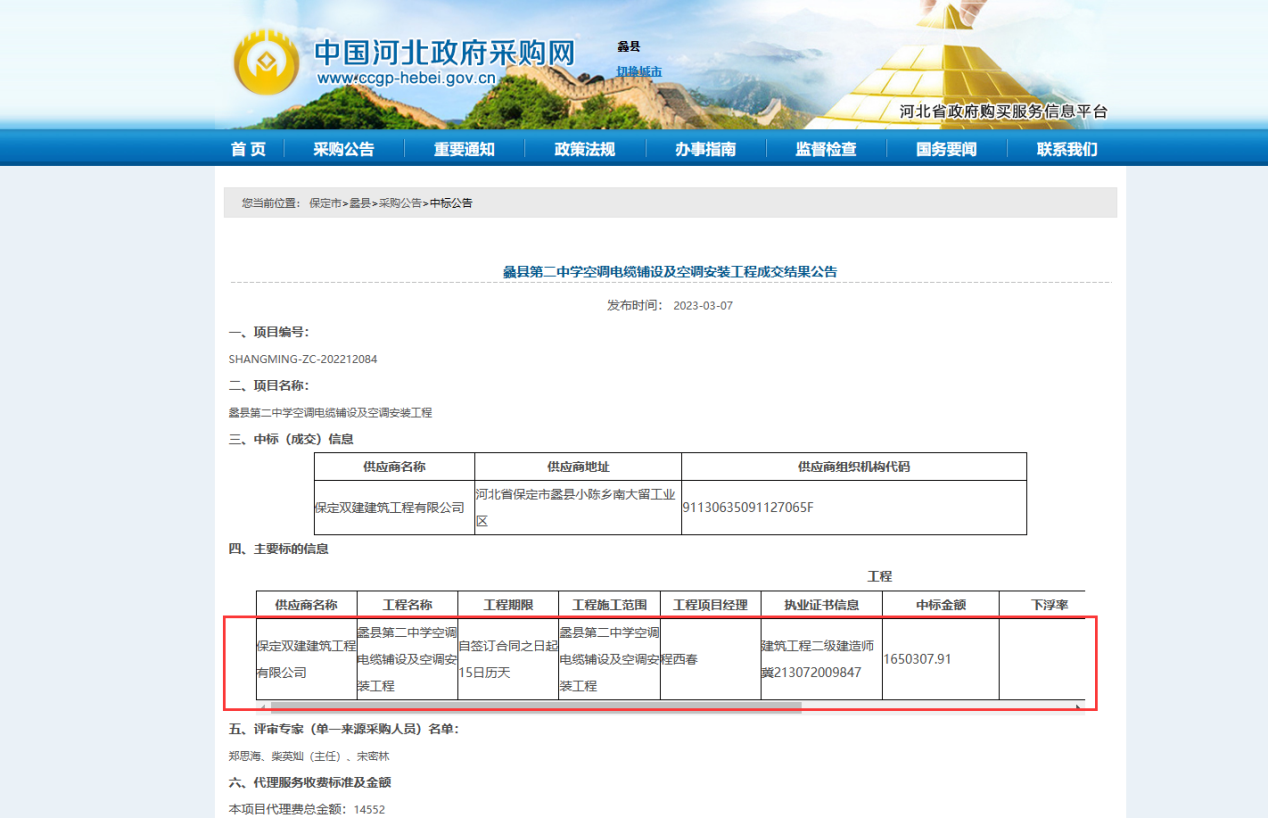Click 供应商名称 header in 中标信息 table
The image size is (1268, 818).
pyautogui.click(x=394, y=466)
